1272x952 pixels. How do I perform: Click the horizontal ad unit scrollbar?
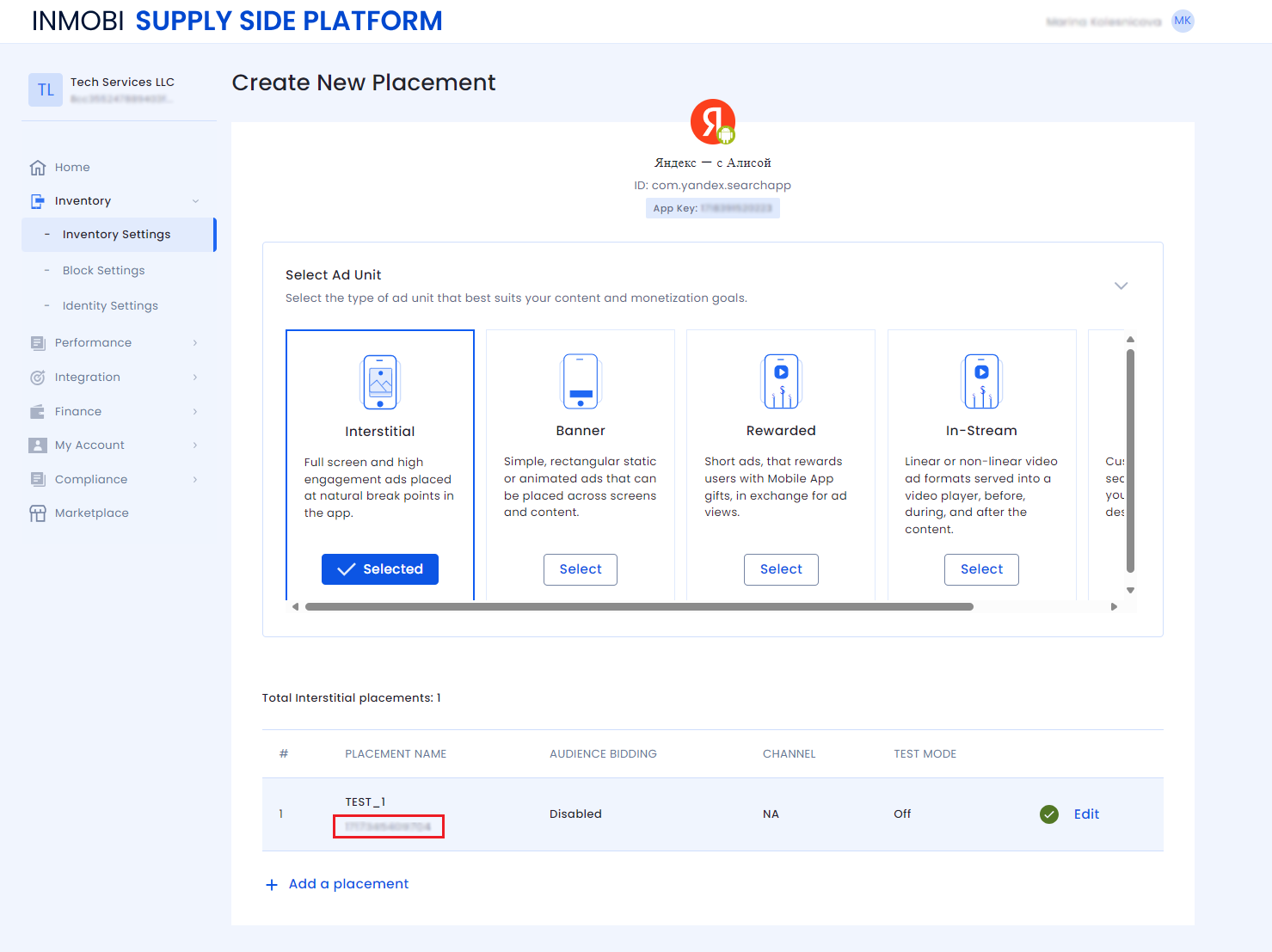click(639, 607)
